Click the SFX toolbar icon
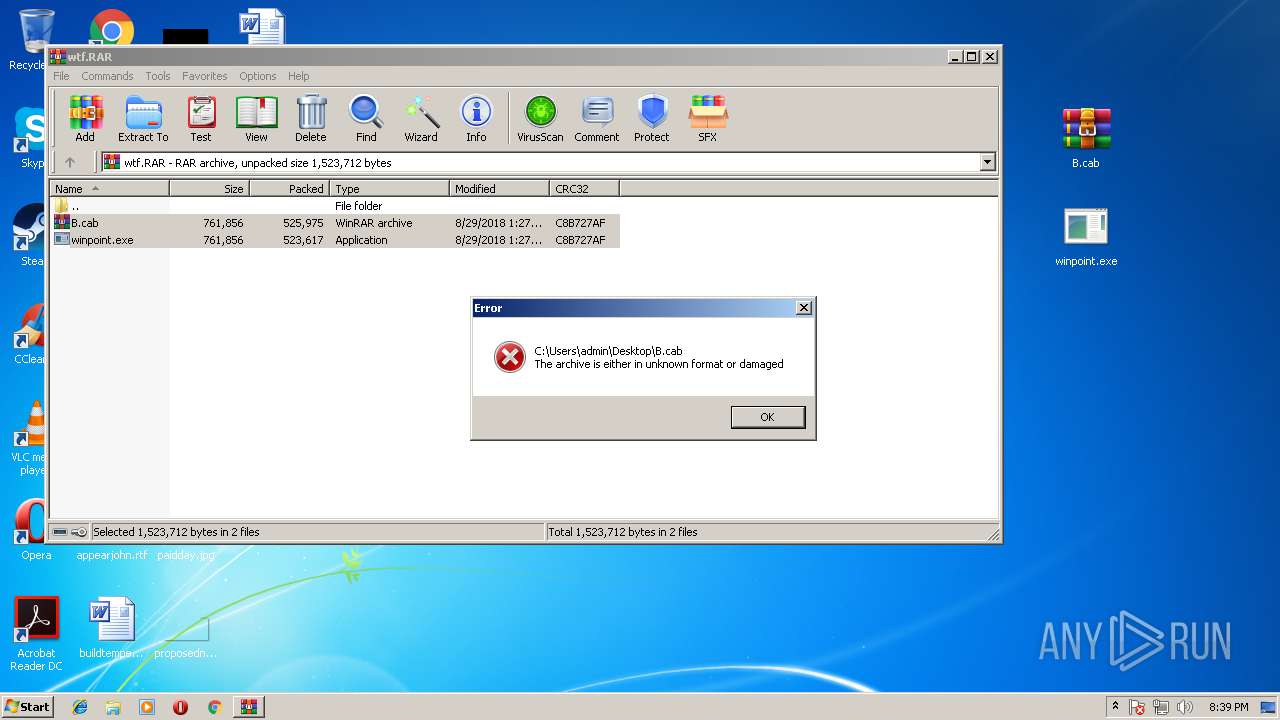Screen dimensions: 1280x720 [708, 119]
